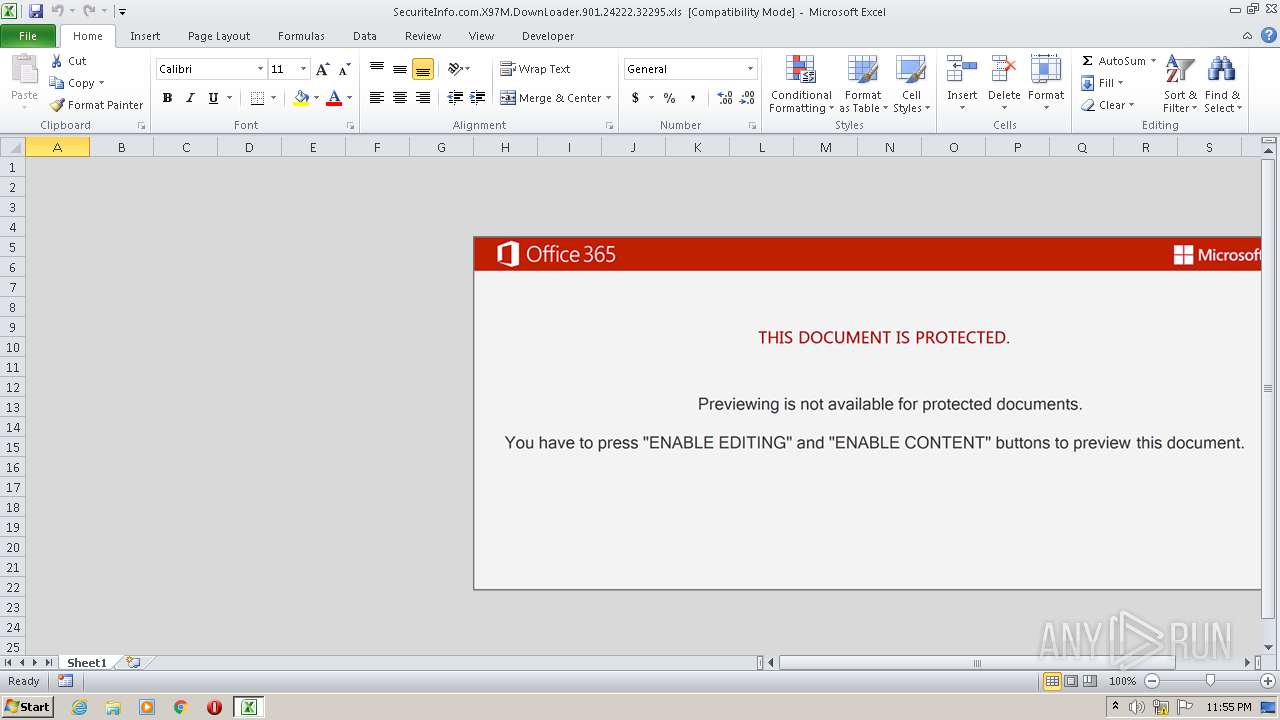Select column A header
The width and height of the screenshot is (1280, 720).
(x=57, y=147)
